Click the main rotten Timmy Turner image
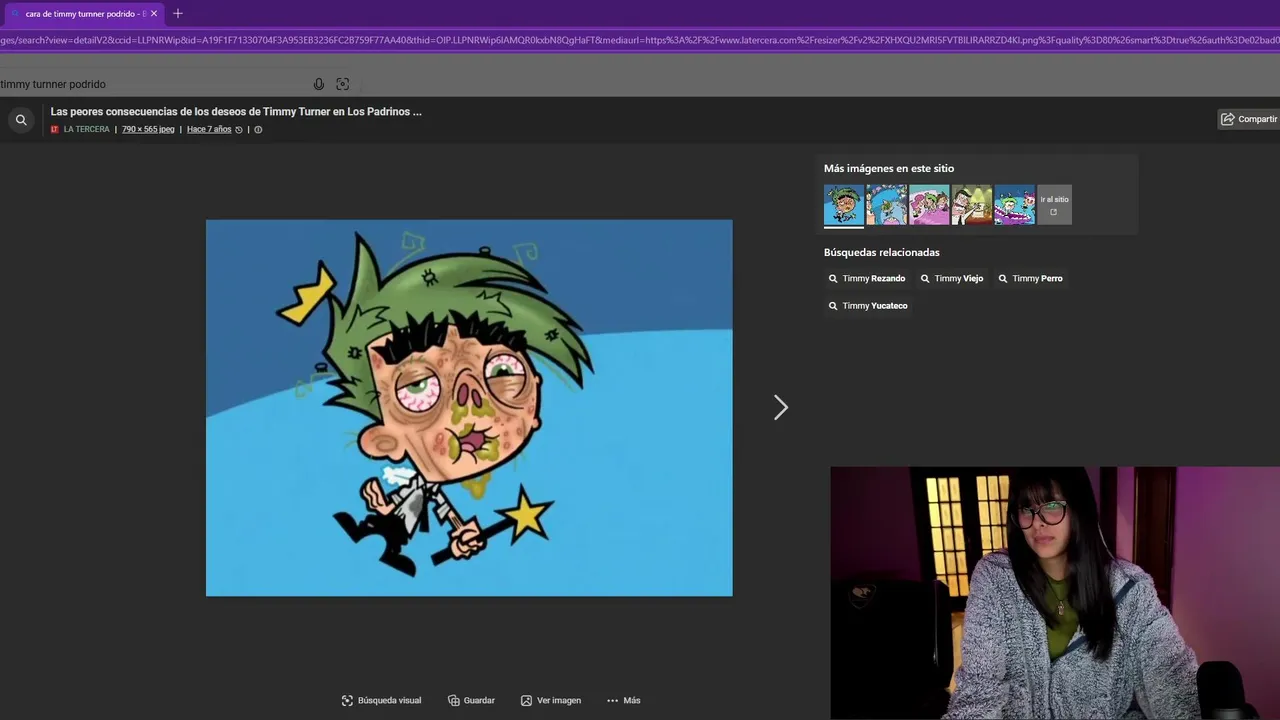The height and width of the screenshot is (720, 1280). point(469,408)
